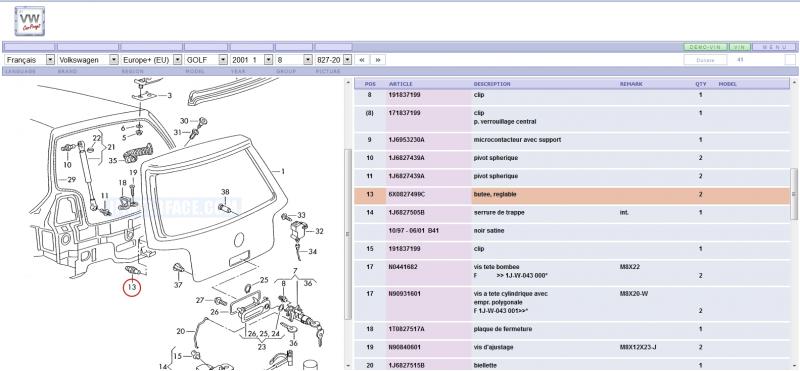Viewport: 800px width, 371px height.
Task: Go to previous picture with « button
Action: pos(362,60)
